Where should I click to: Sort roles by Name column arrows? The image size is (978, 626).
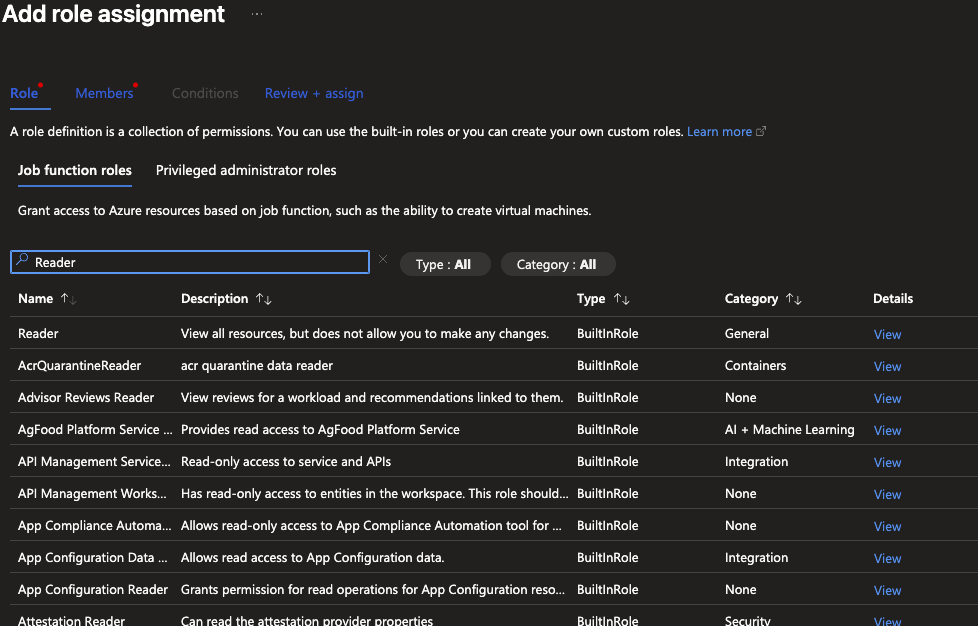[69, 299]
